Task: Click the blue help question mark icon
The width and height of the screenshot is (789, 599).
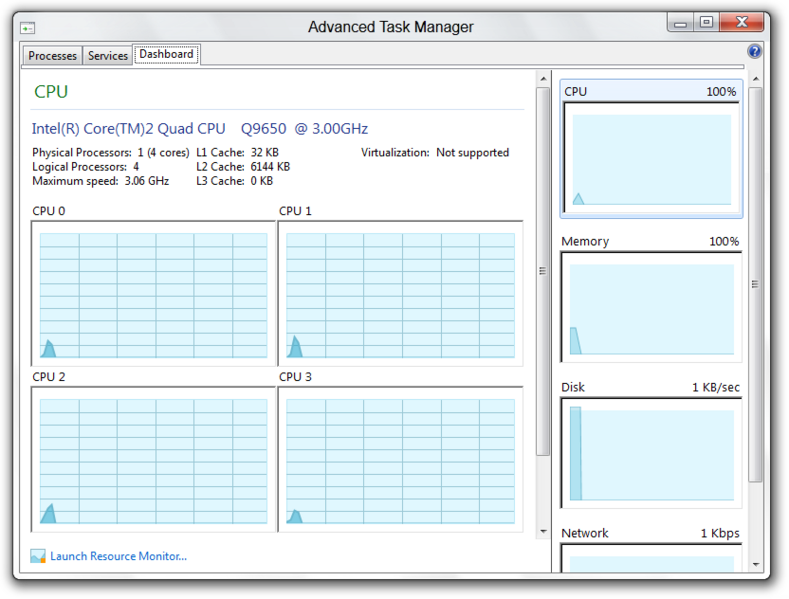Action: pos(755,51)
